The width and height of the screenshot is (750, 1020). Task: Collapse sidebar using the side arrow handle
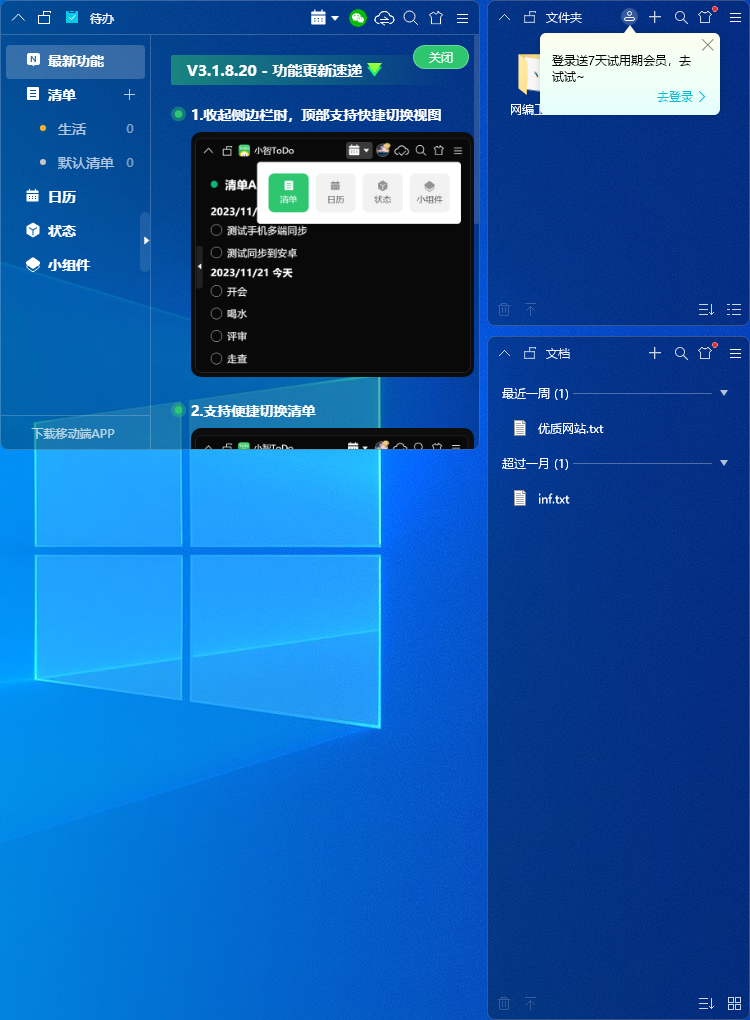coord(146,241)
